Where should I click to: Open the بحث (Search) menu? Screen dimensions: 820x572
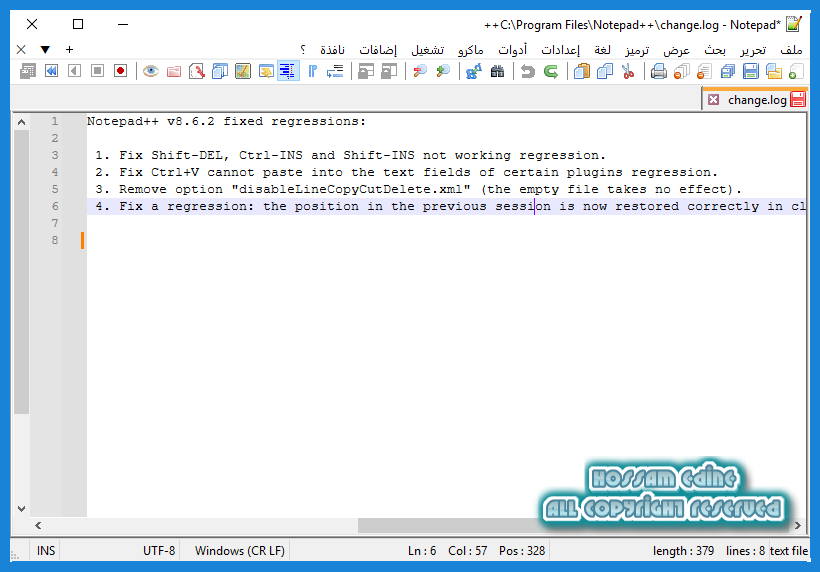pos(715,50)
